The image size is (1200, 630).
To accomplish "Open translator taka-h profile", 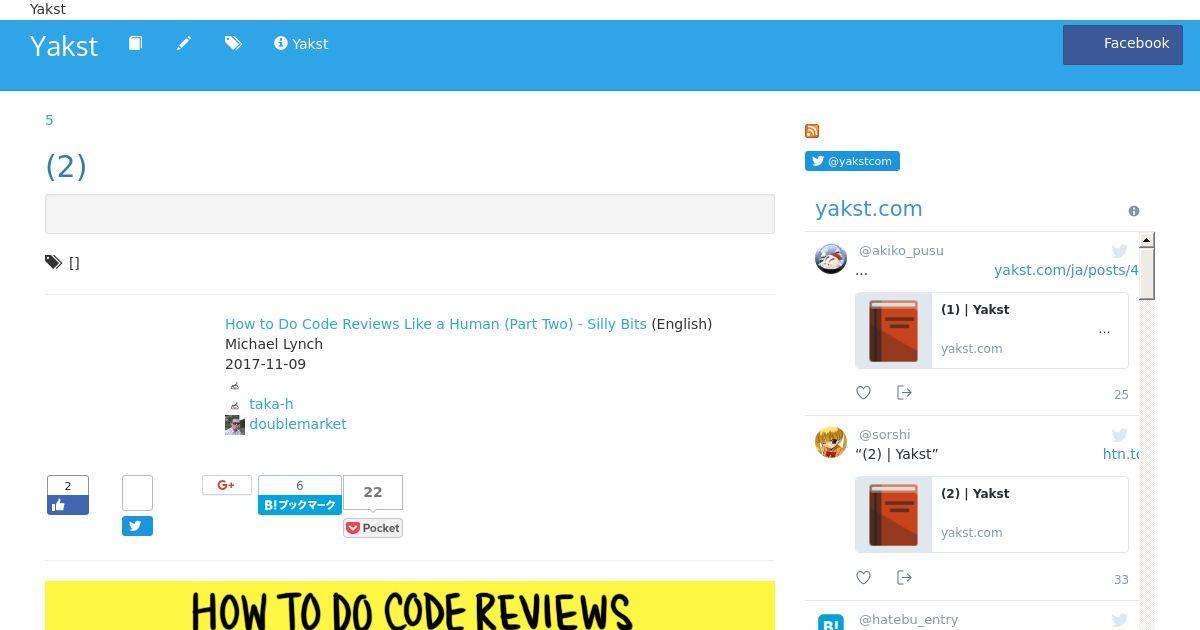I will [271, 404].
